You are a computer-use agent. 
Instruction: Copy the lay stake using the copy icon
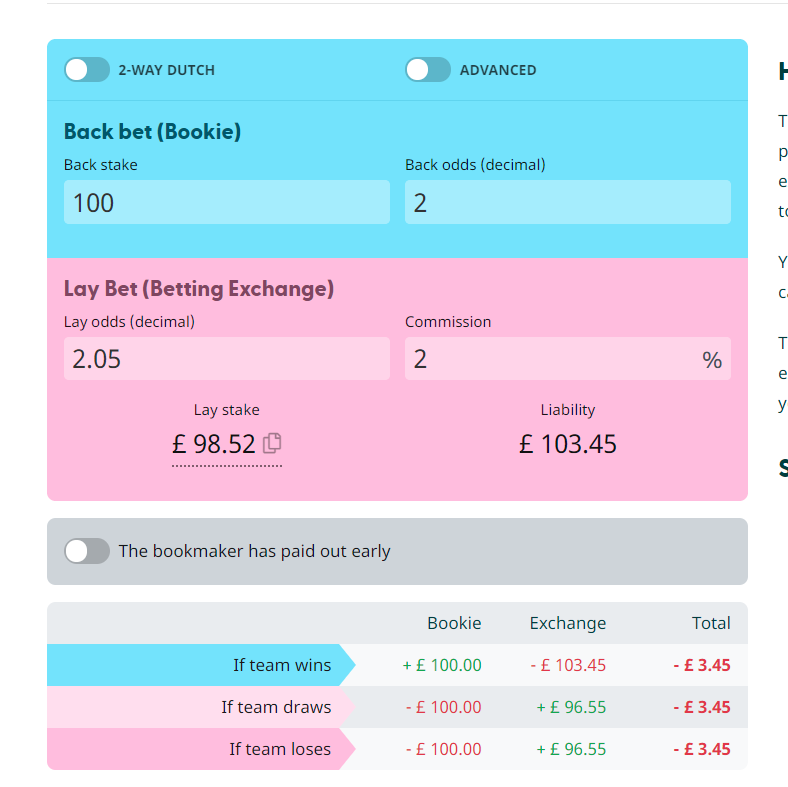(x=272, y=443)
